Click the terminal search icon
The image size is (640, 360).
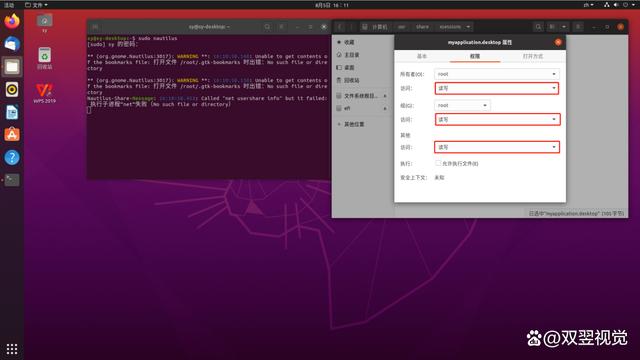(267, 27)
